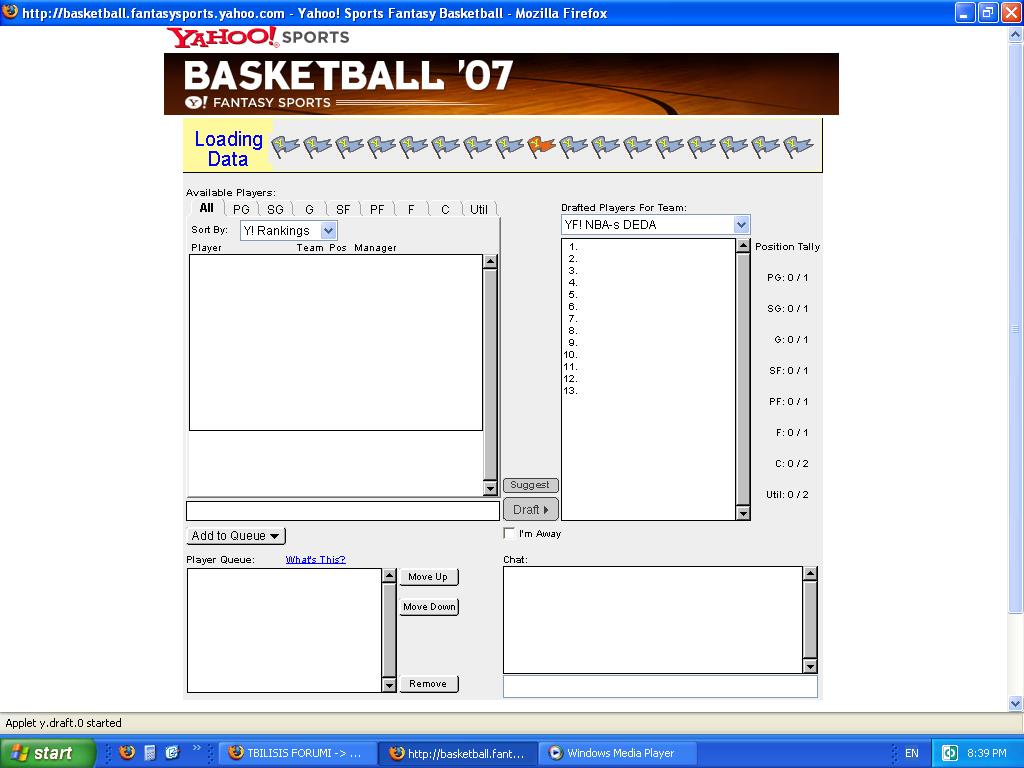Select the Util position tab
The height and width of the screenshot is (768, 1024).
tap(479, 209)
